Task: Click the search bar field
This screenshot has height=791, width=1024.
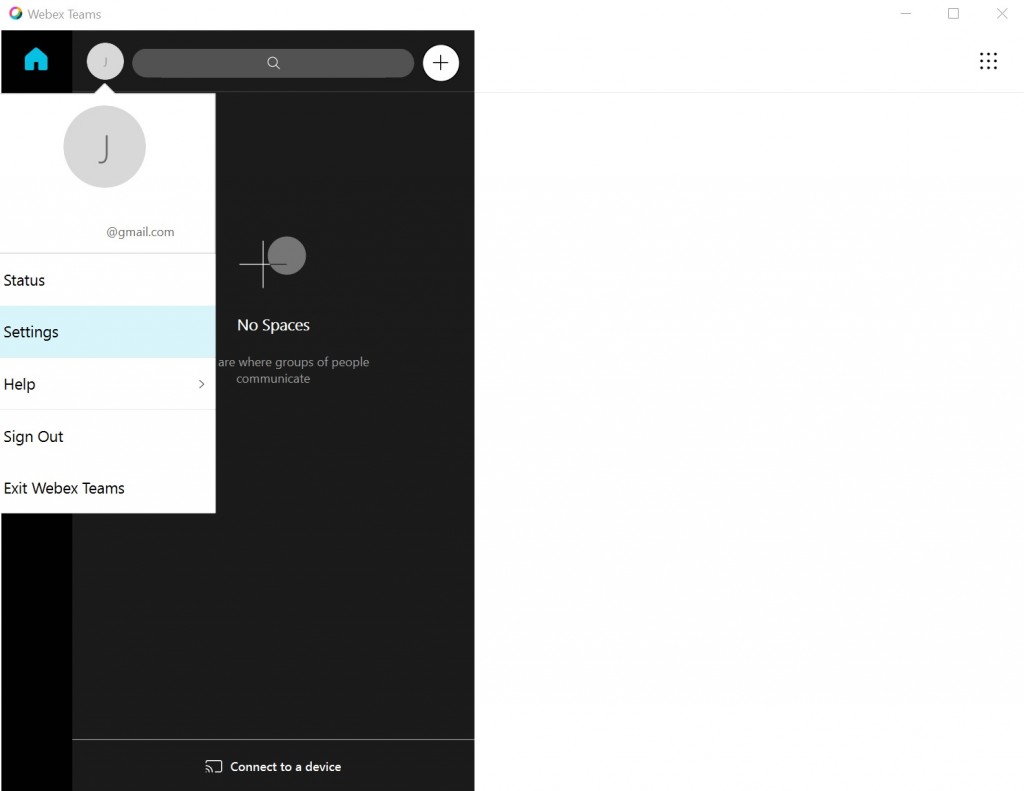Action: (273, 63)
